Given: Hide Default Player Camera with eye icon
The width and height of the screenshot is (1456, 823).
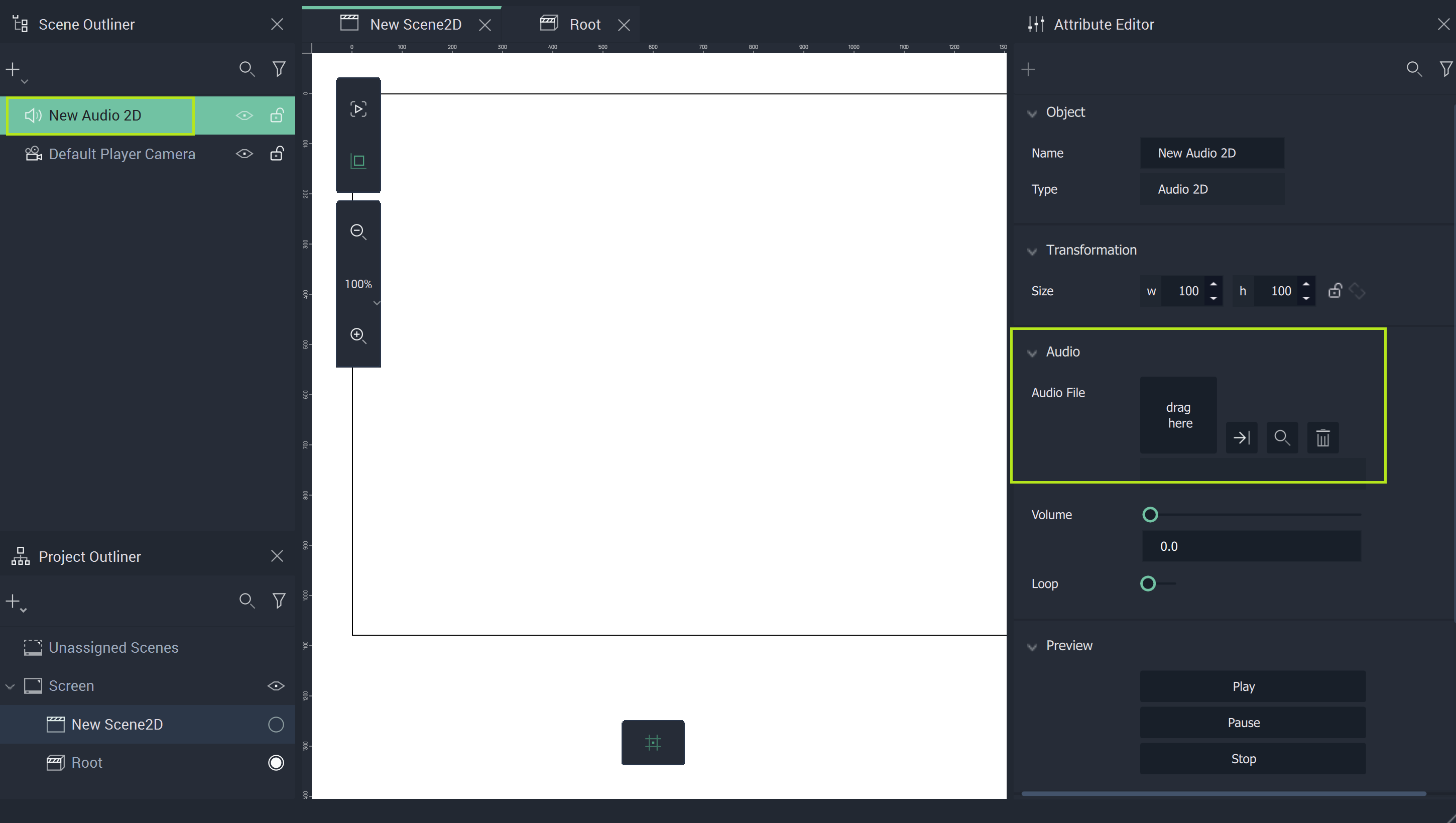Looking at the screenshot, I should coord(244,154).
